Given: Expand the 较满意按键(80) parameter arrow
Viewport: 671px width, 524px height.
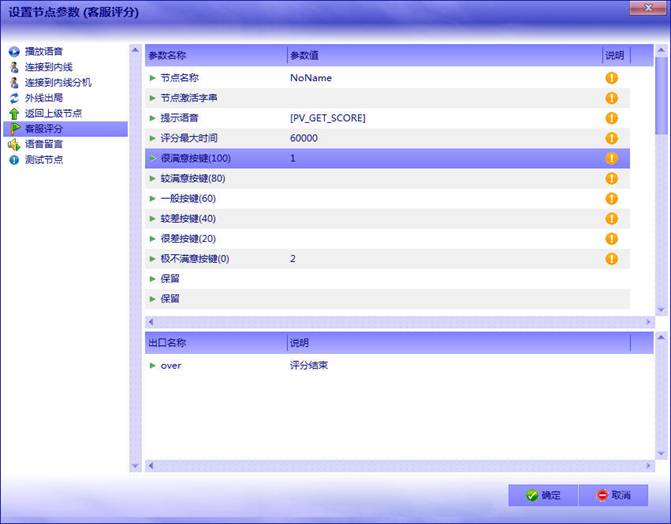Looking at the screenshot, I should click(x=153, y=178).
